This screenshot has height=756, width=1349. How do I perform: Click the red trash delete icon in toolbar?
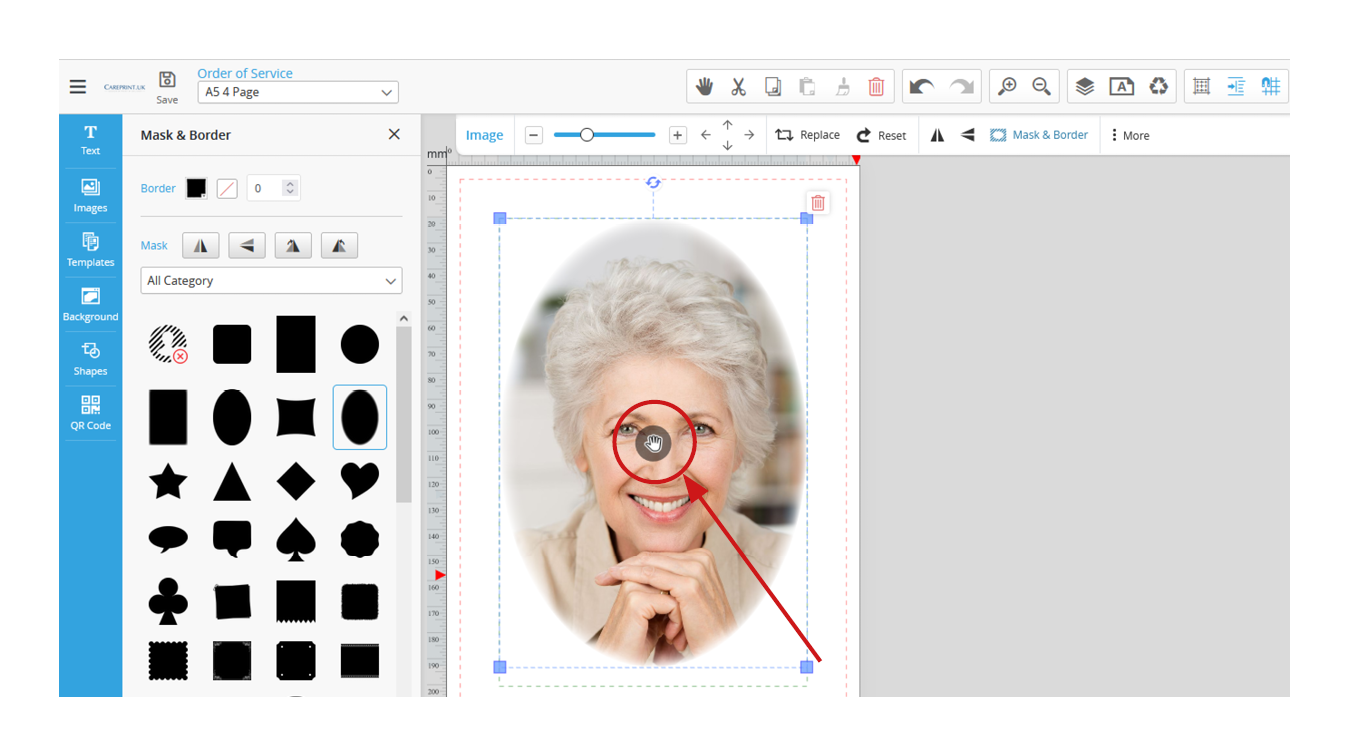point(876,87)
